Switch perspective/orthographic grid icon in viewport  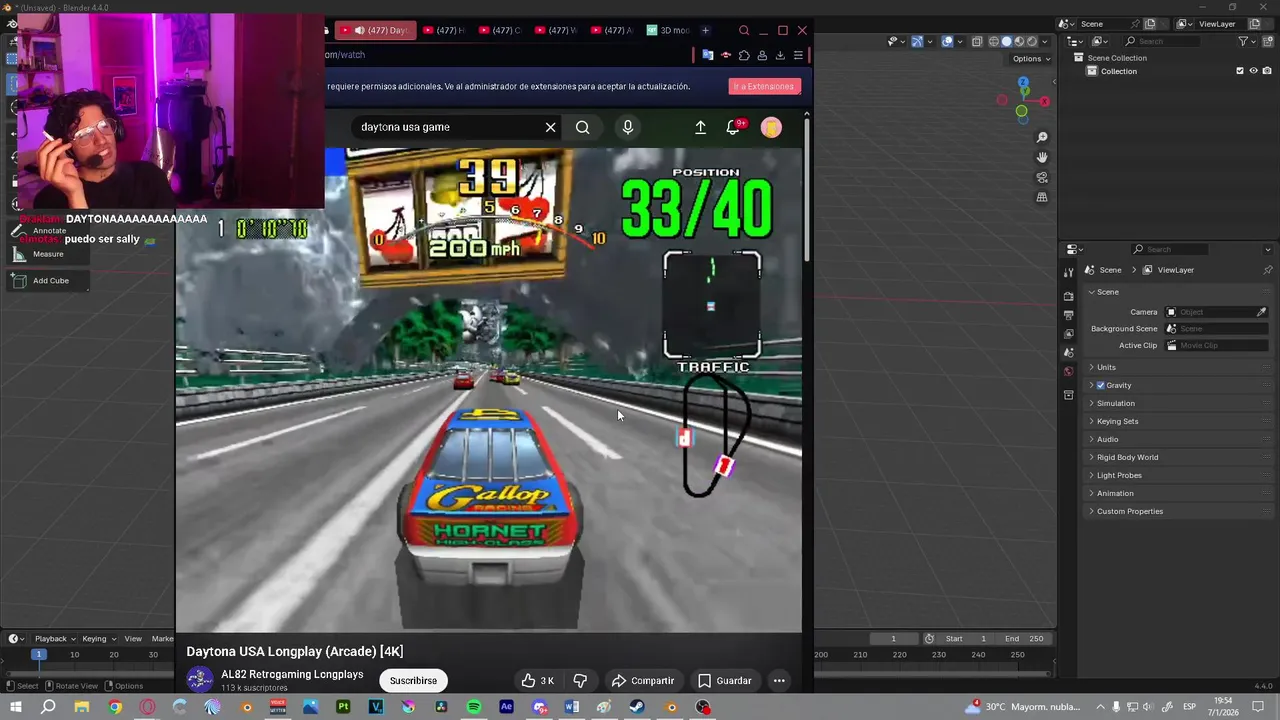(x=1042, y=197)
